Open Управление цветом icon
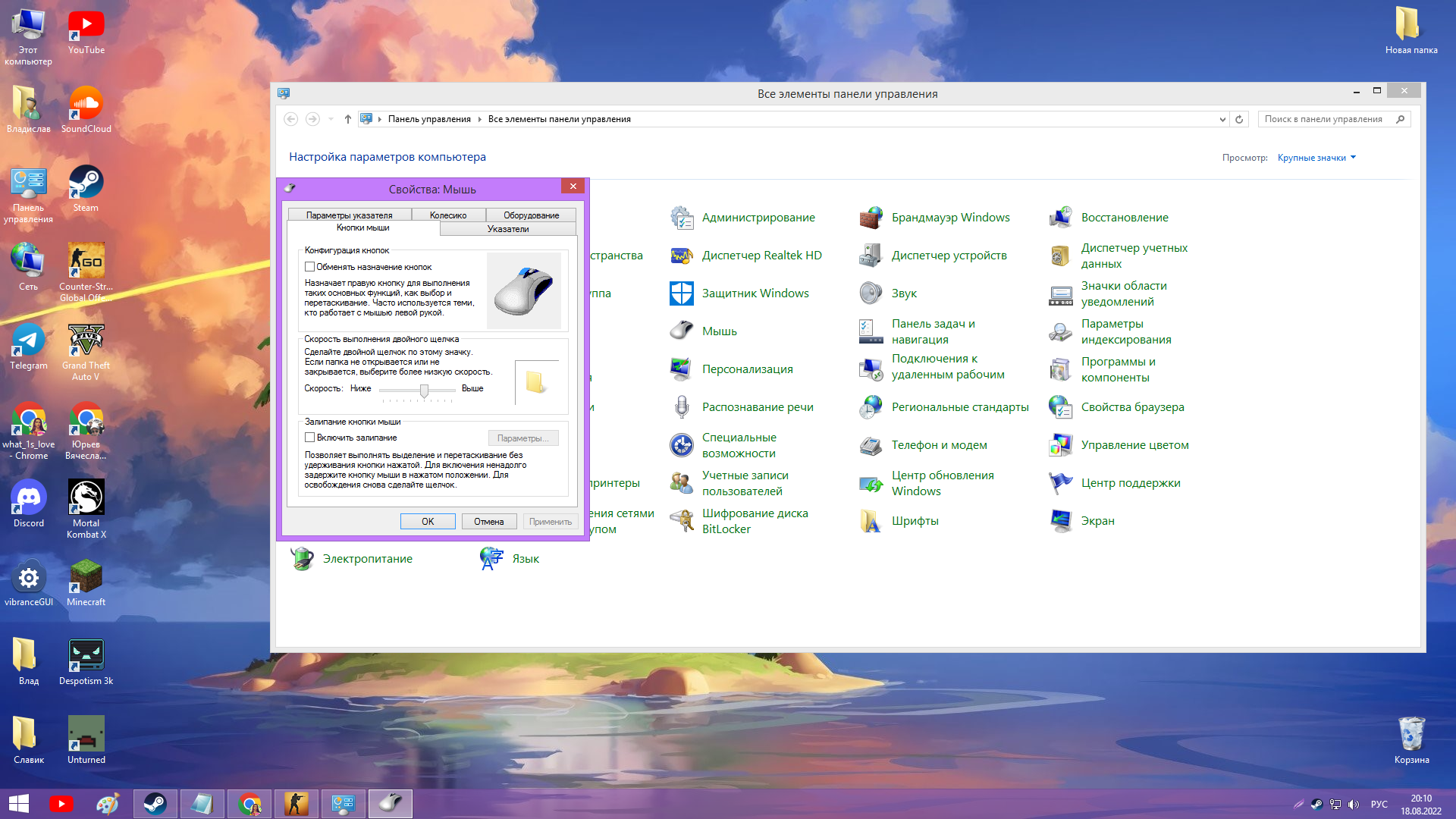Screen dimensions: 1456x819 (1060, 445)
